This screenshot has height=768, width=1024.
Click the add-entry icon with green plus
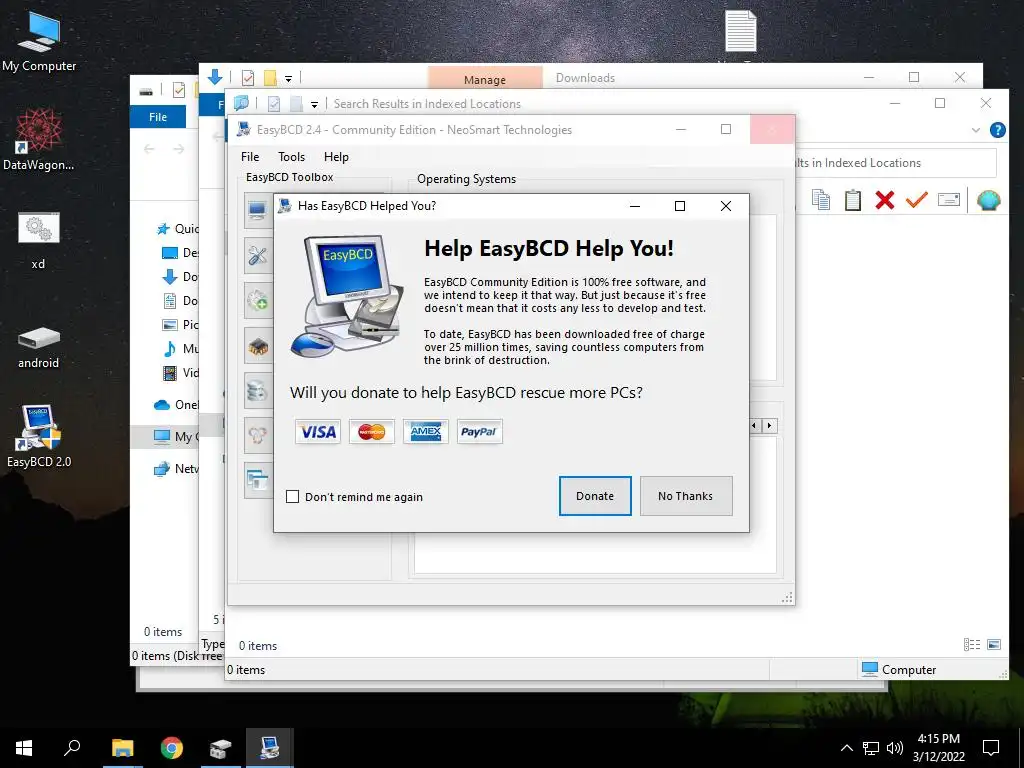coord(257,300)
